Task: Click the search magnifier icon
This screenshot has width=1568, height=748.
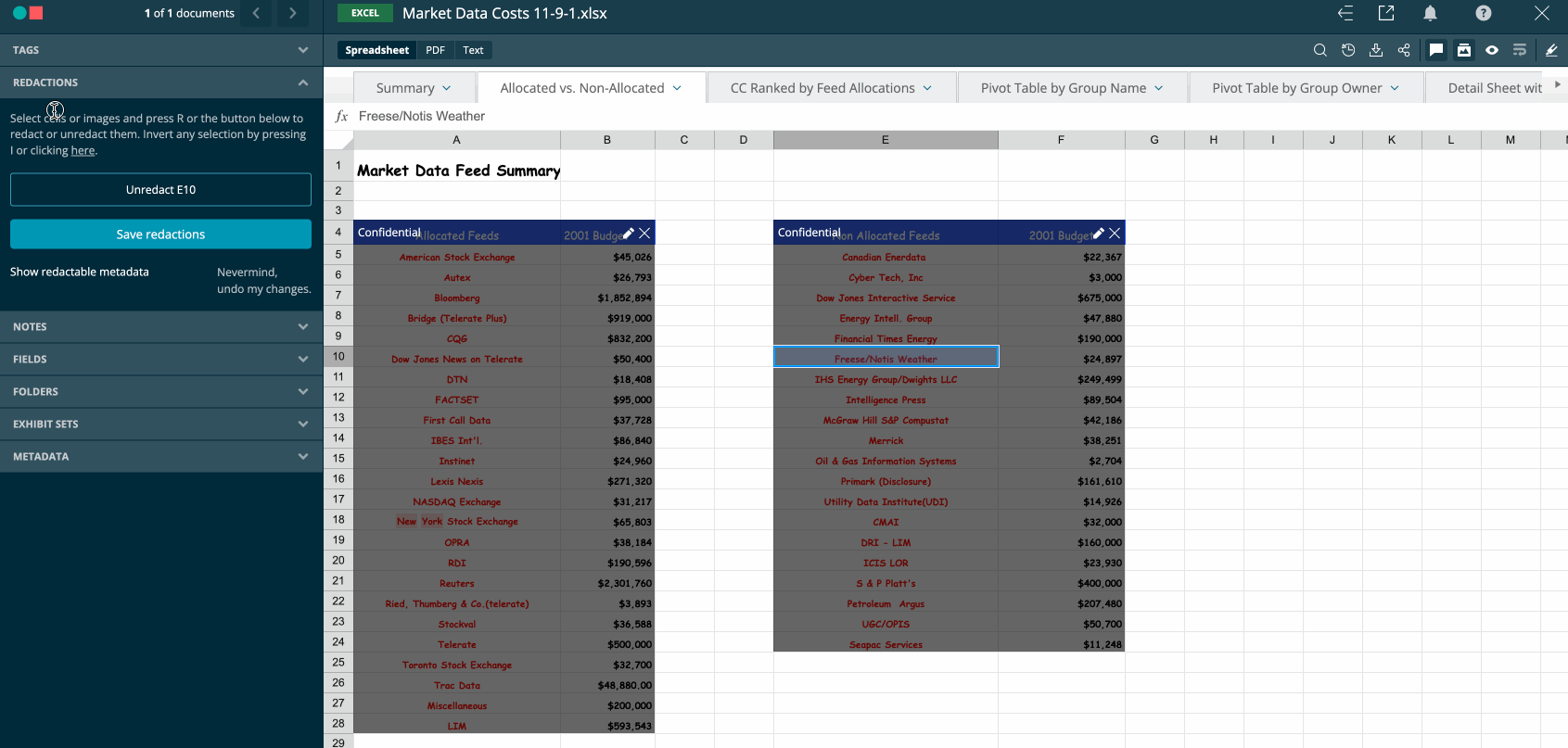Action: pos(1320,50)
